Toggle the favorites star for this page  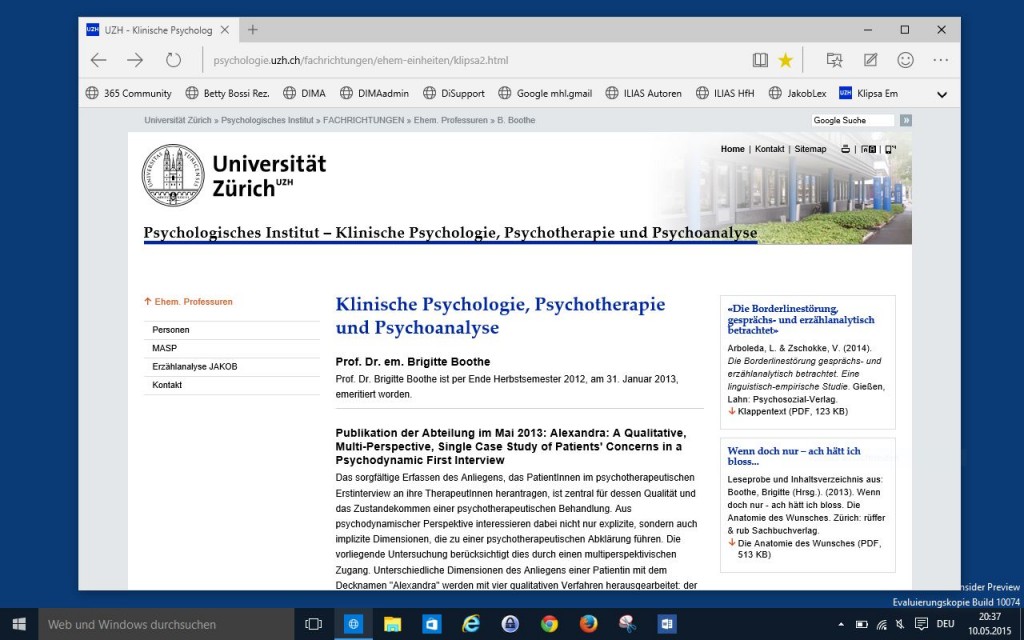click(785, 60)
